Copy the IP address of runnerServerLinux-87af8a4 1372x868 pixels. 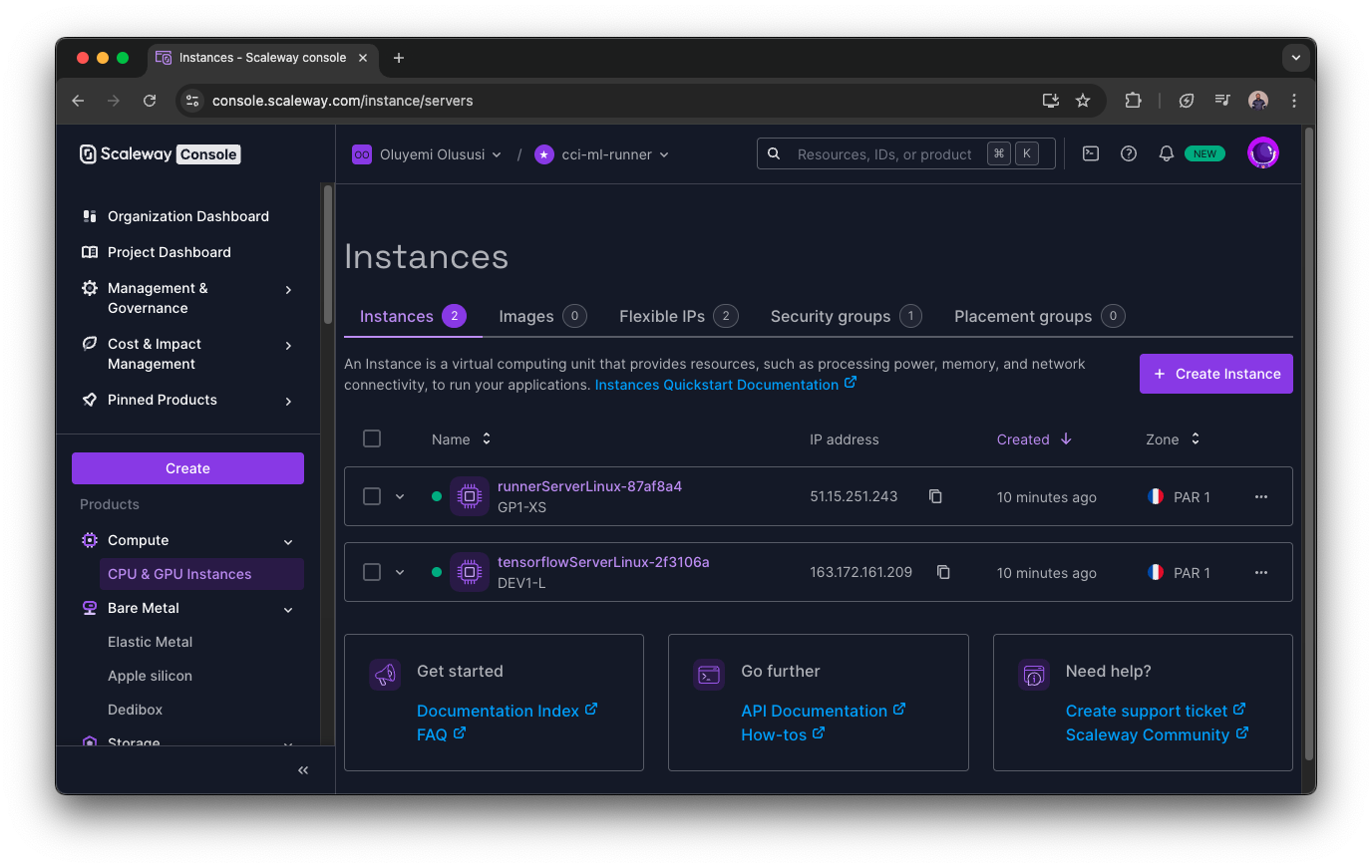(934, 495)
